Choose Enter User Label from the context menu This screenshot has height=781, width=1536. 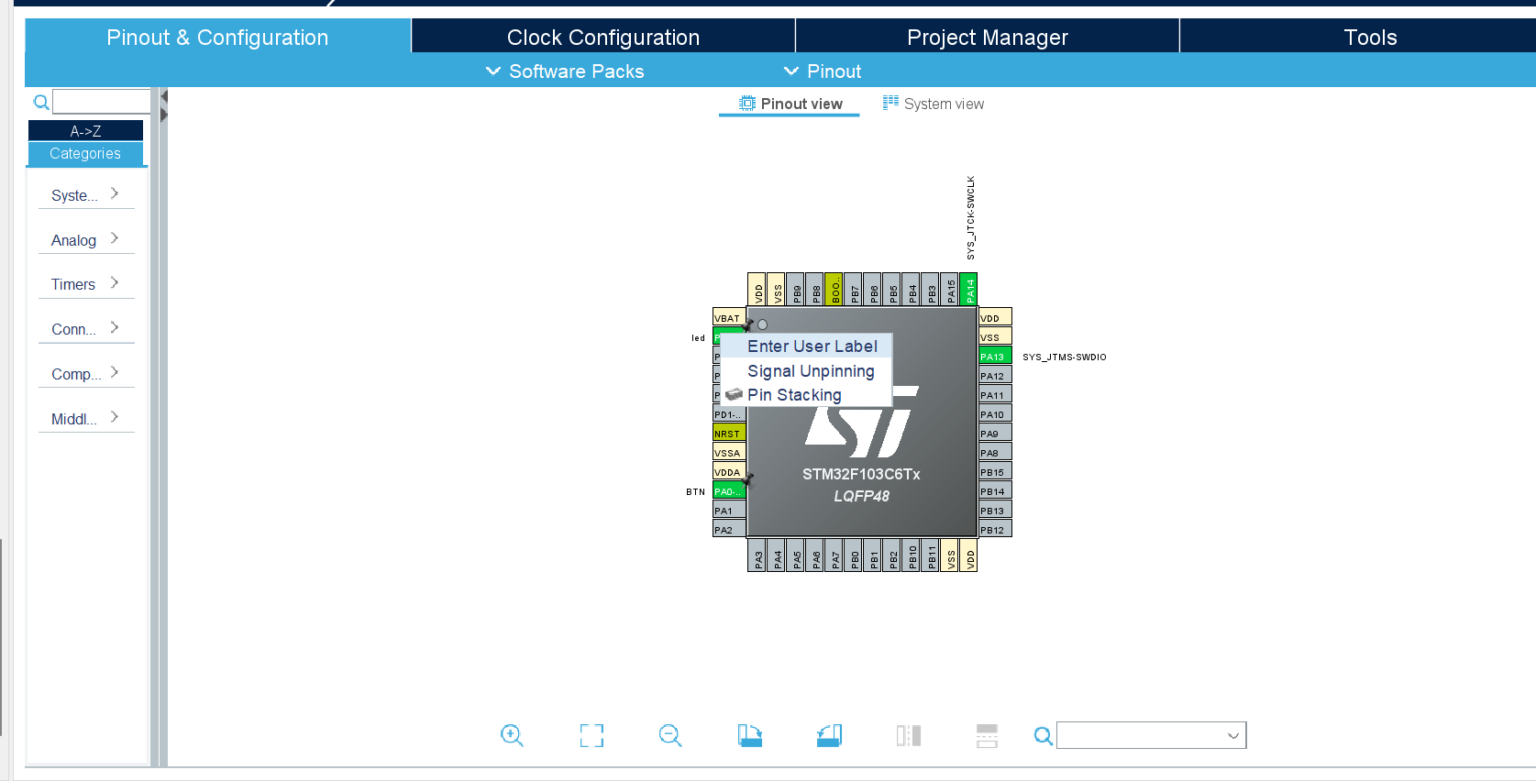[812, 346]
